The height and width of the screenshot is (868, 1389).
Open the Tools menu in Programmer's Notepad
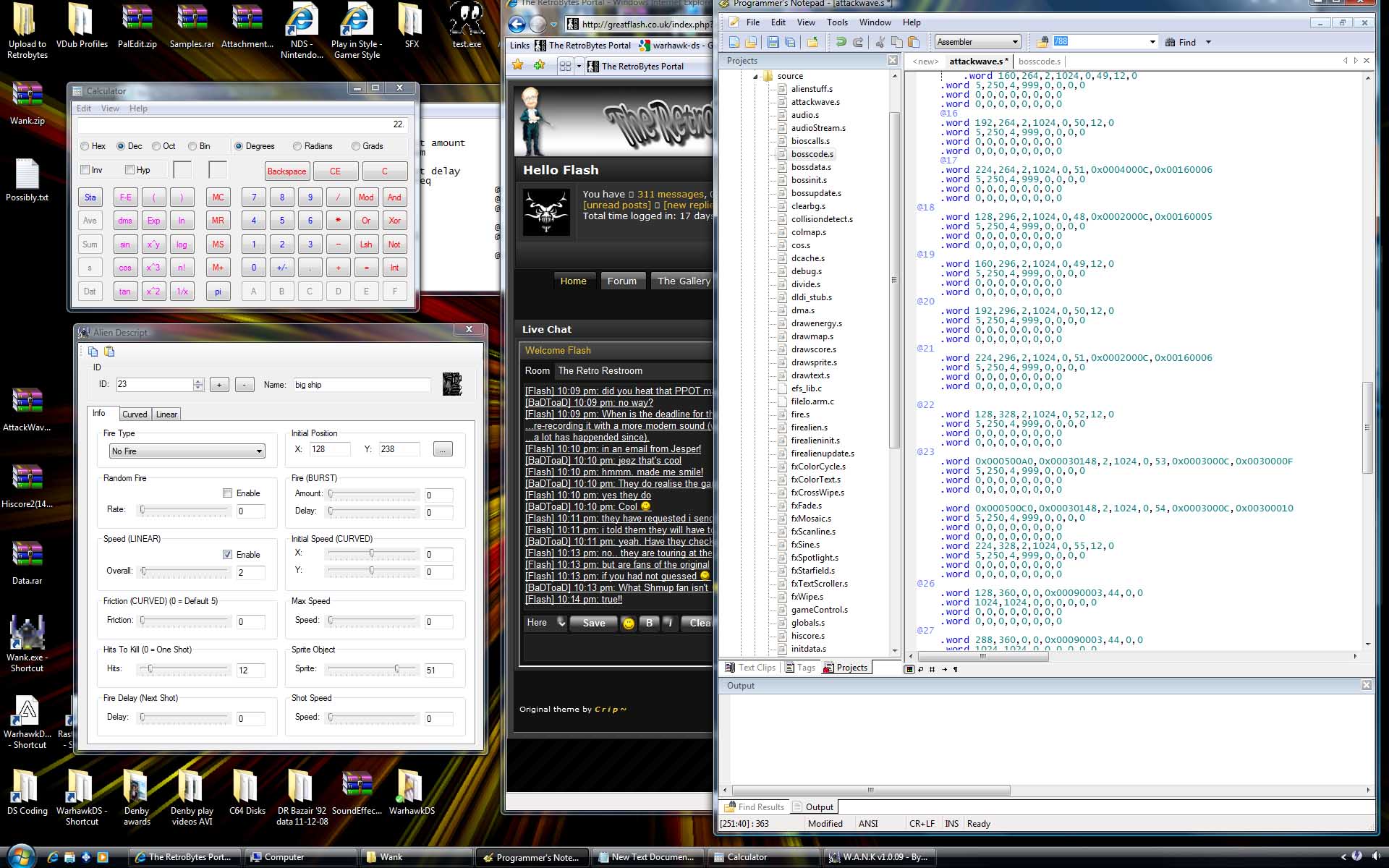837,22
